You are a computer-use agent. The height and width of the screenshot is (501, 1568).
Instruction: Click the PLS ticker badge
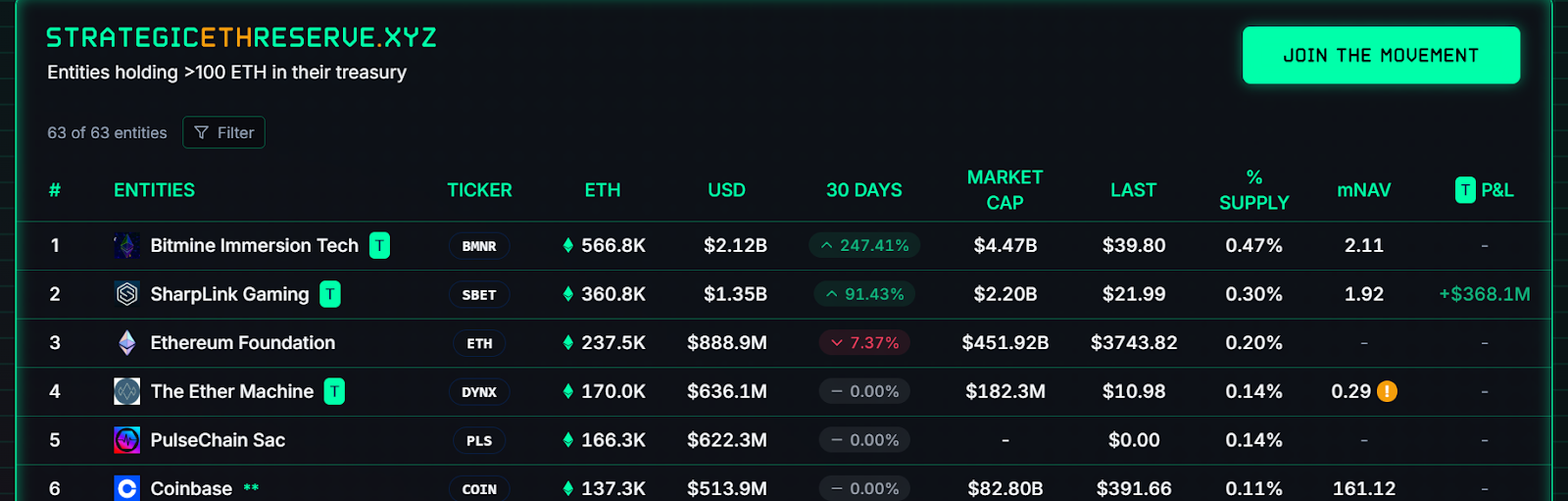[479, 440]
